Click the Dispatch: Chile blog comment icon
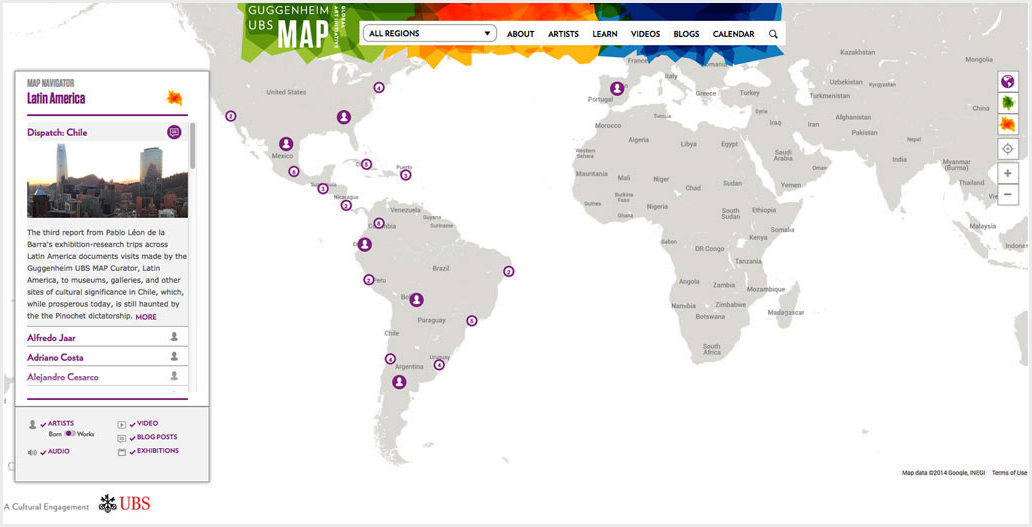 pos(174,132)
